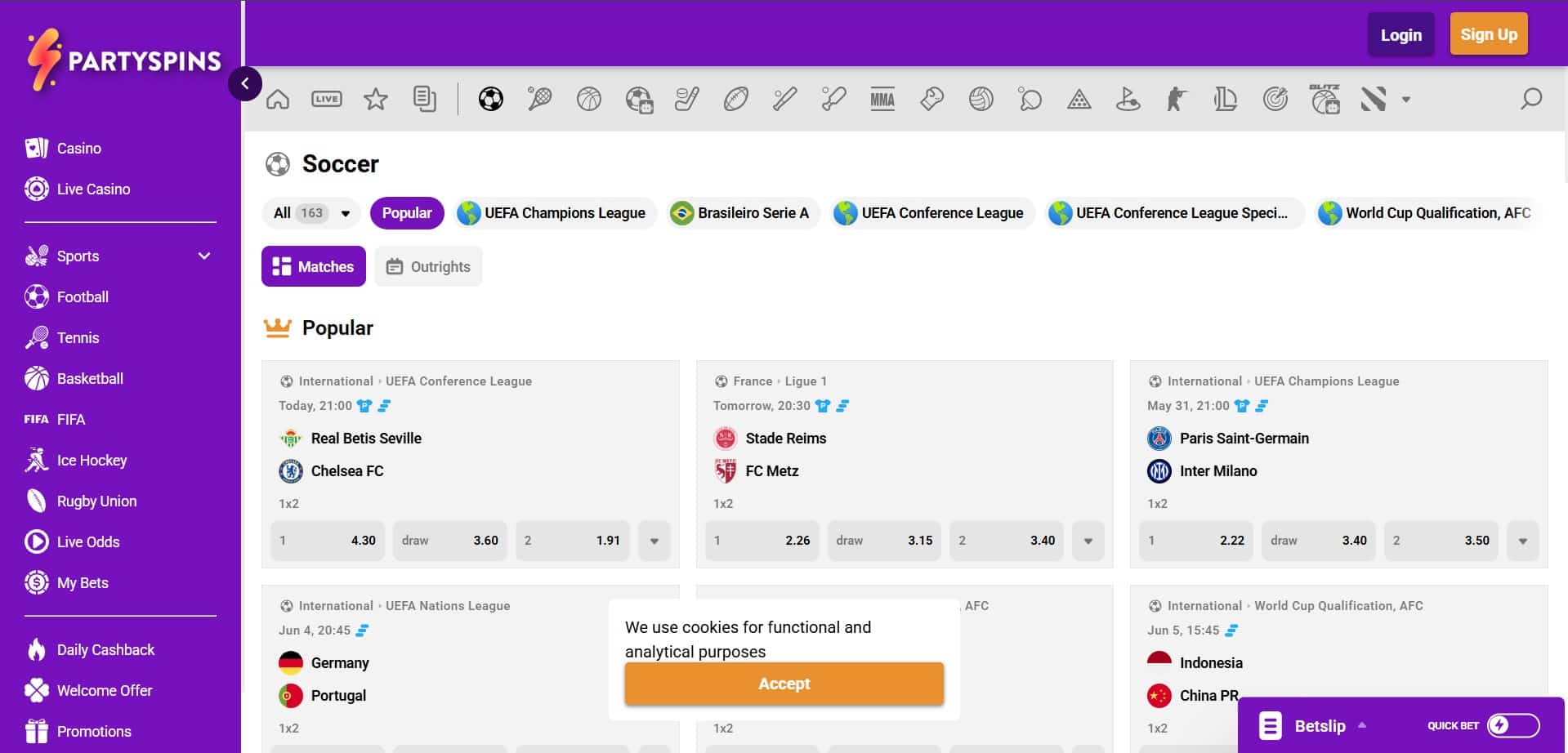Go to the sportsbook home icon
1568x753 pixels.
(x=278, y=100)
